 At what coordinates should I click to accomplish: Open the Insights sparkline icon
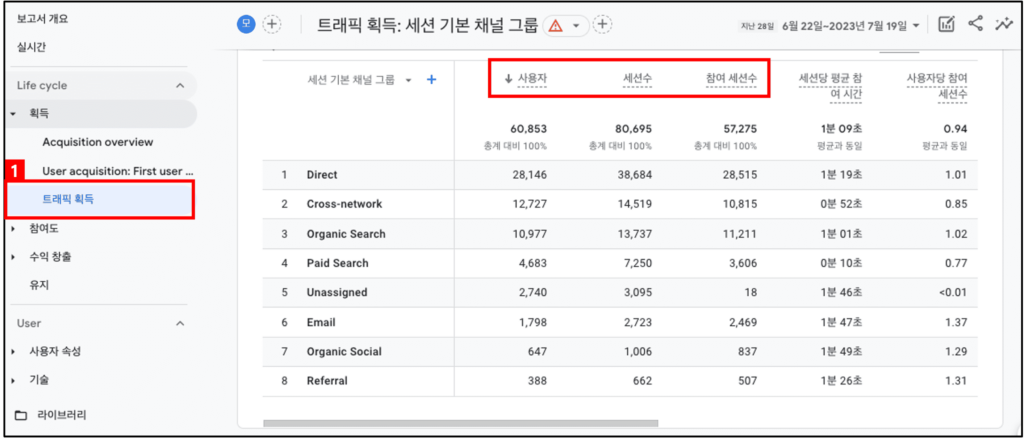point(1002,25)
